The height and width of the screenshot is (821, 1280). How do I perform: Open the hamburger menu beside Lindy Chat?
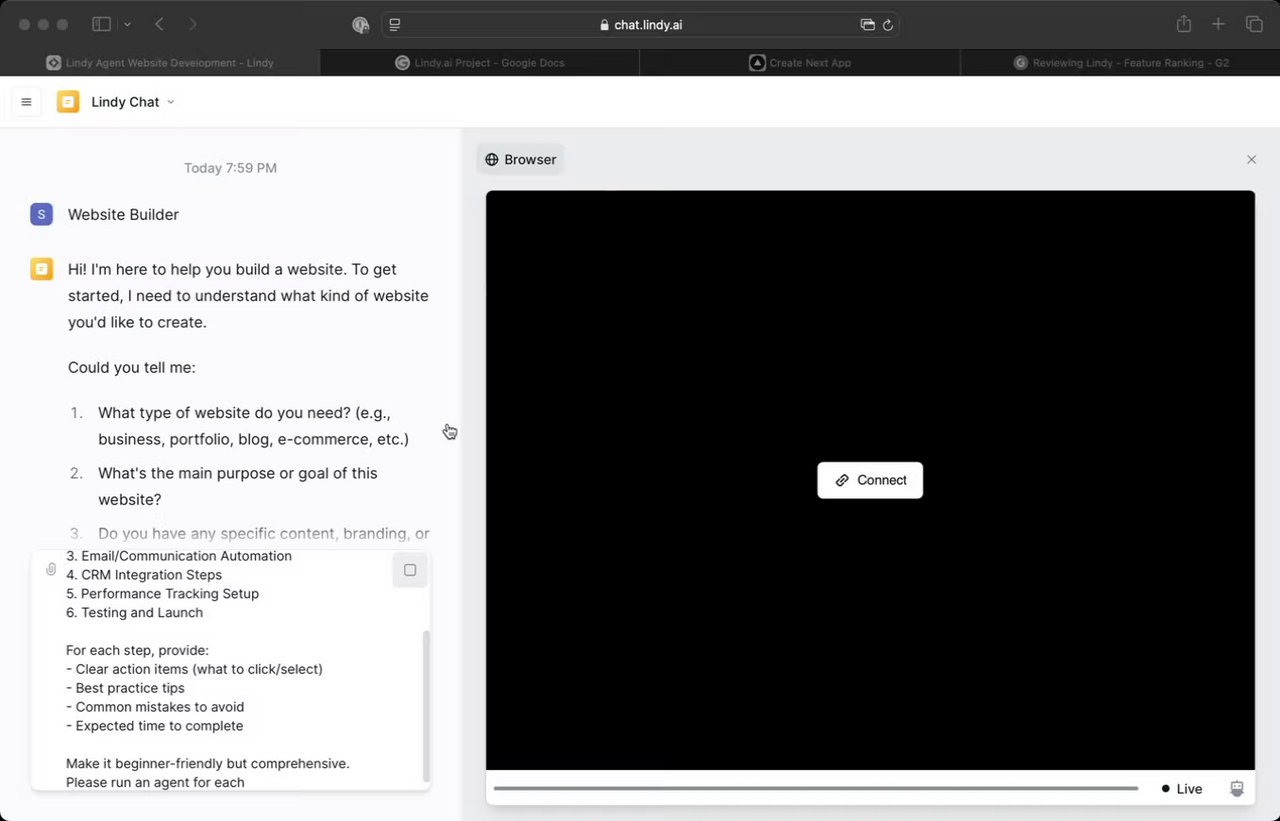pyautogui.click(x=27, y=102)
